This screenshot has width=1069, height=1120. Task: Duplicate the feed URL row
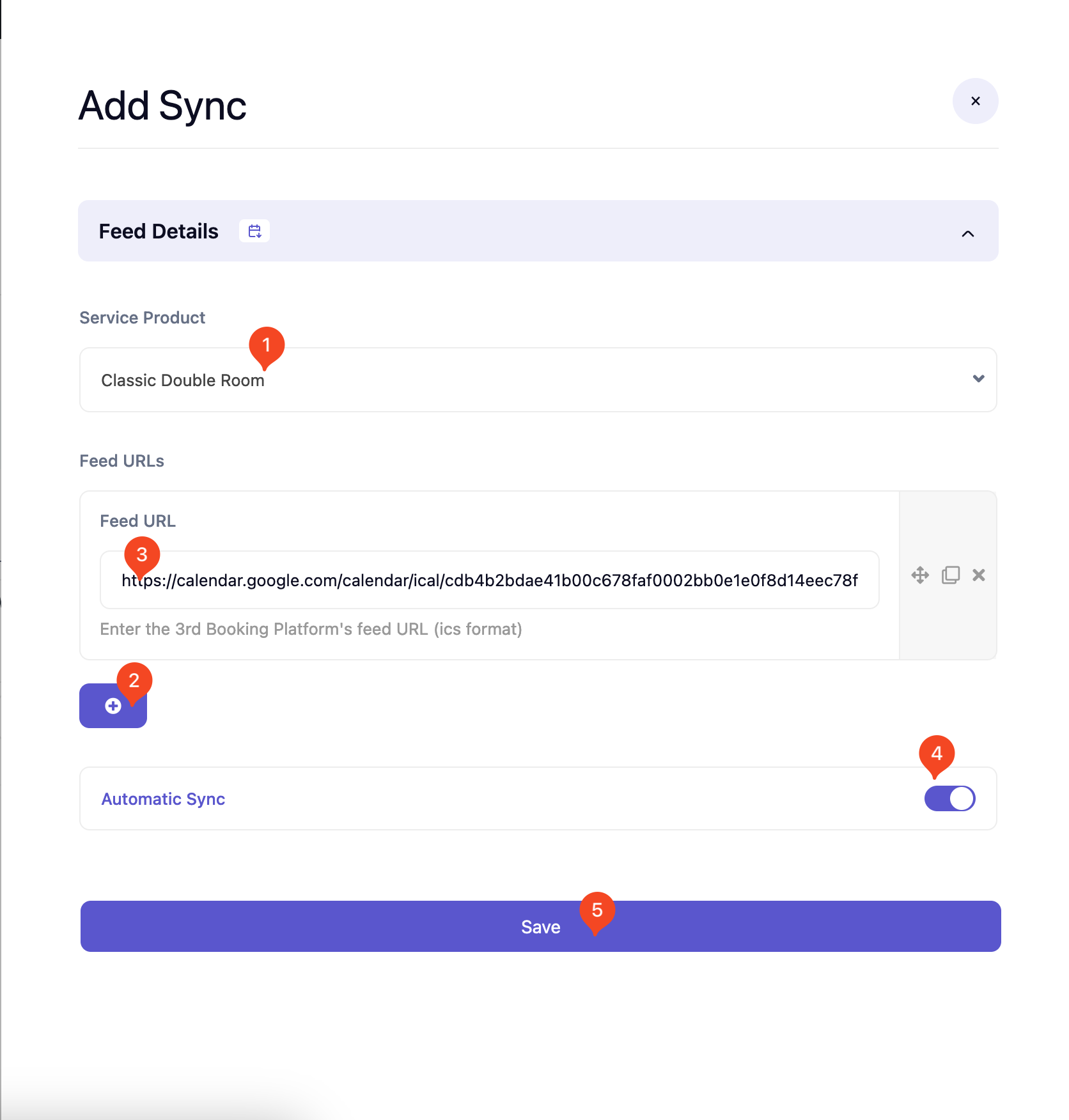click(951, 575)
